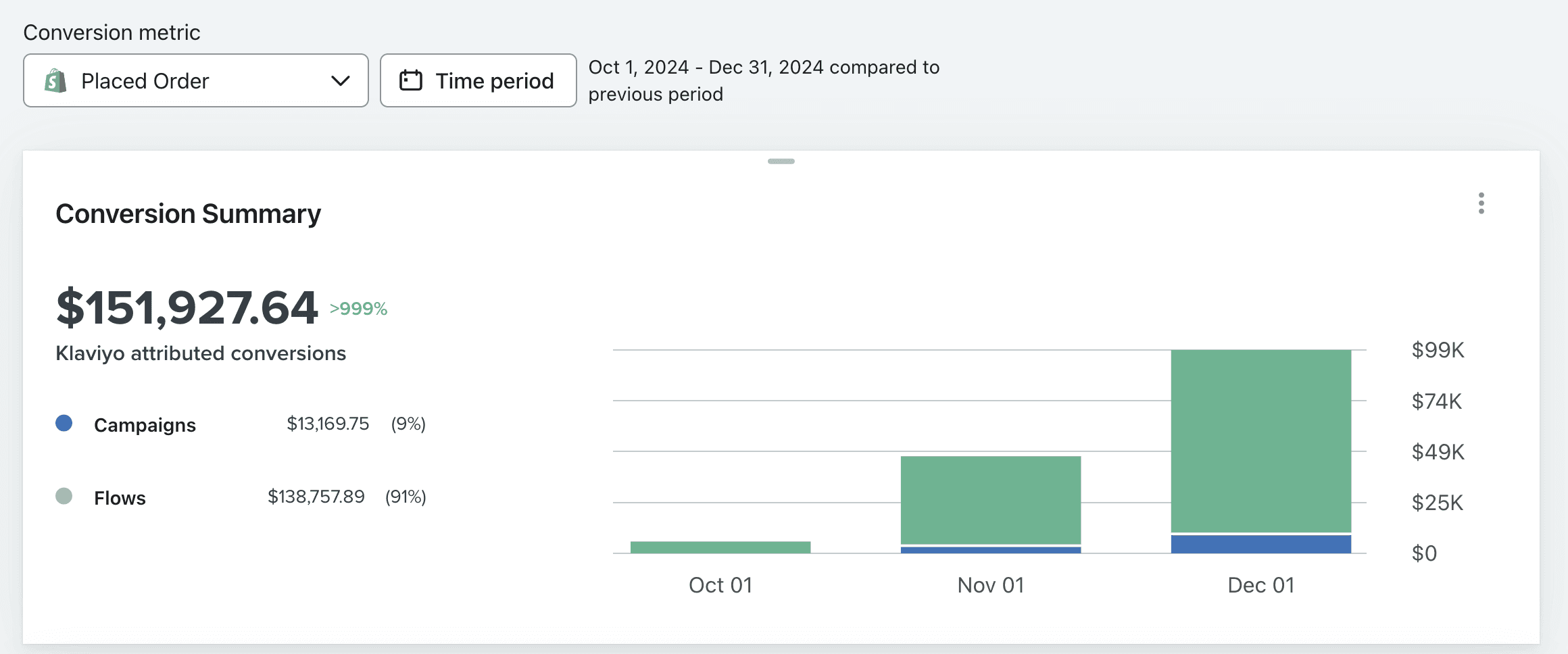The width and height of the screenshot is (1568, 654).
Task: Click the $151,927.64 total conversions value
Action: tap(187, 307)
